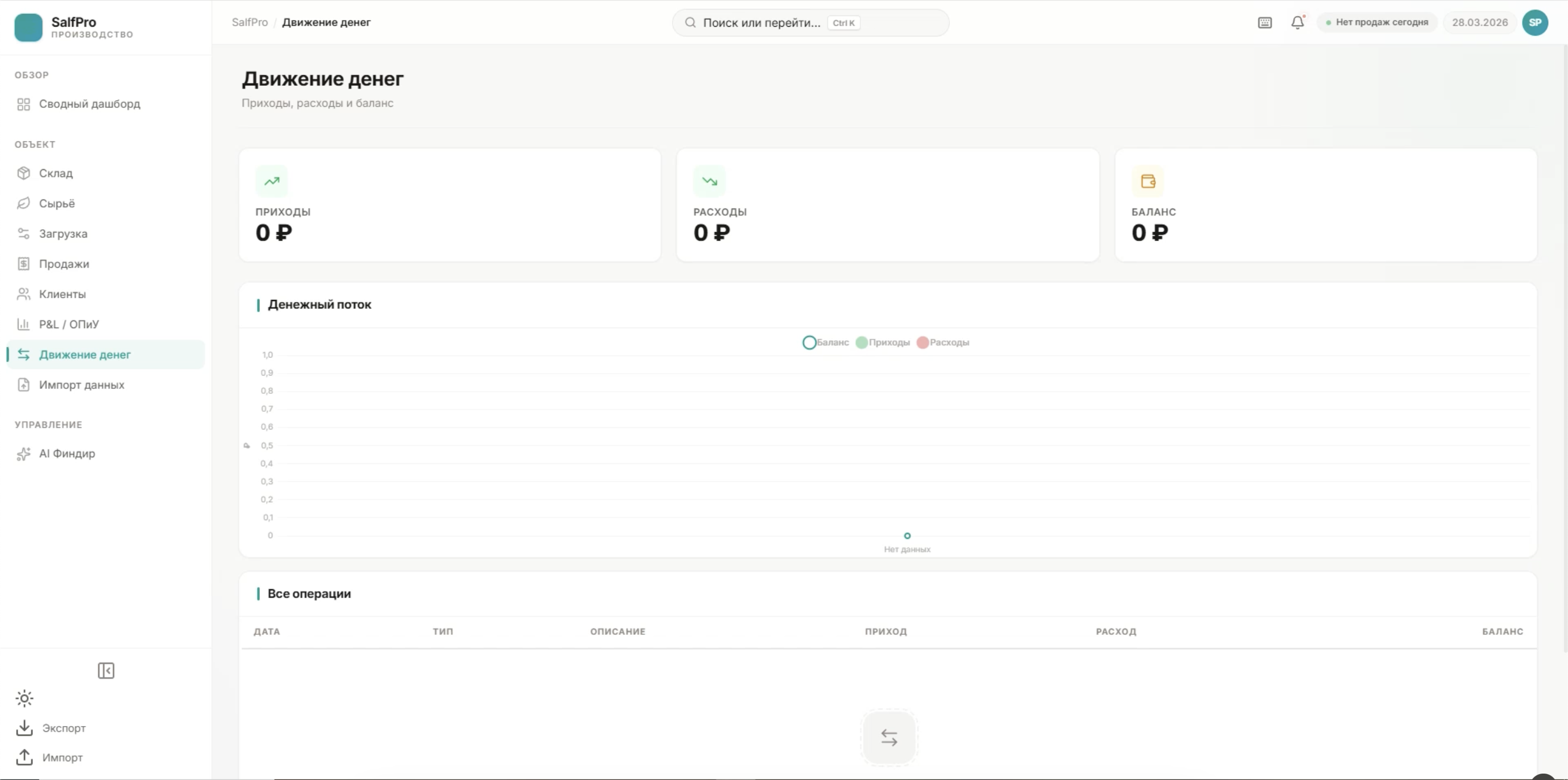Click the search or go-to field
Screen dimensions: 1568x780
pyautogui.click(x=810, y=22)
